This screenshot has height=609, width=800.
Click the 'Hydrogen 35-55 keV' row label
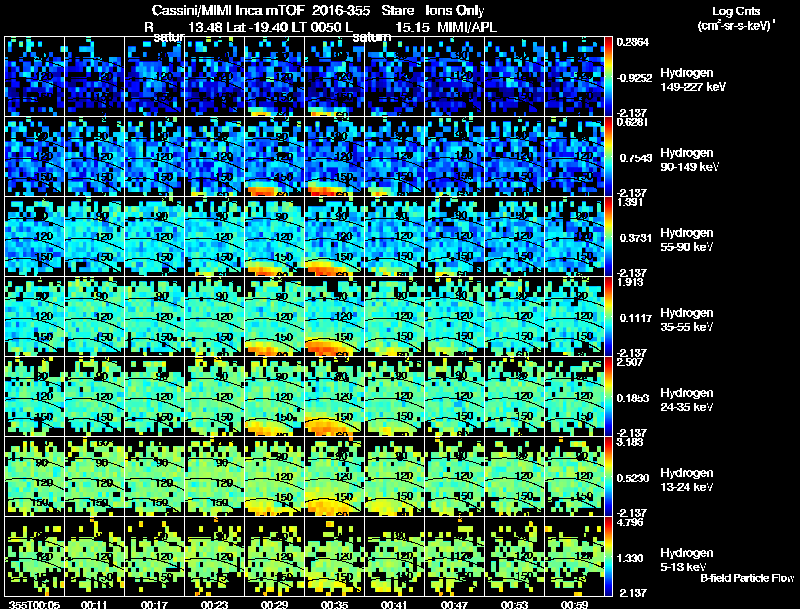click(687, 320)
